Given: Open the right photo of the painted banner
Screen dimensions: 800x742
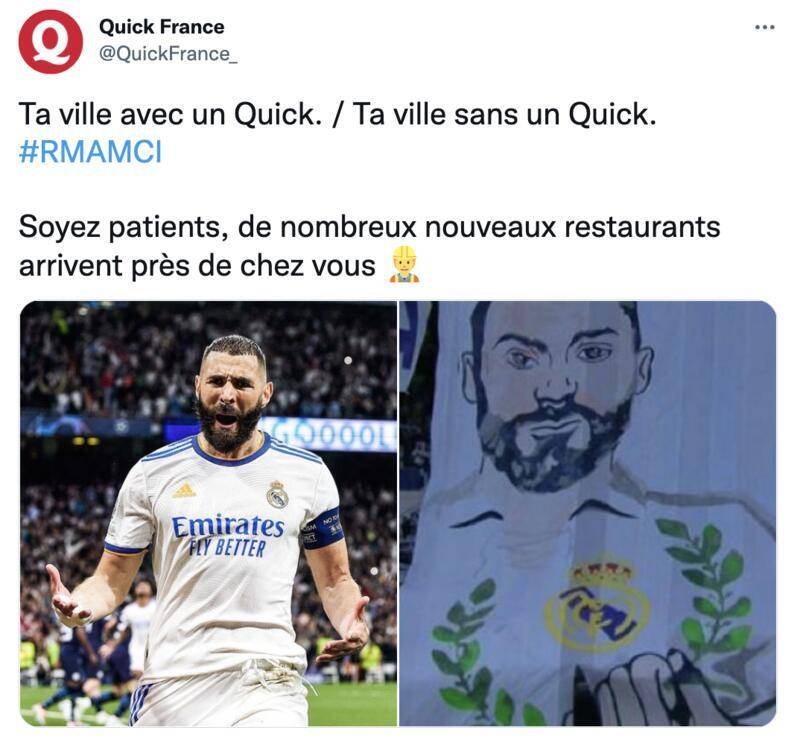Looking at the screenshot, I should (587, 513).
